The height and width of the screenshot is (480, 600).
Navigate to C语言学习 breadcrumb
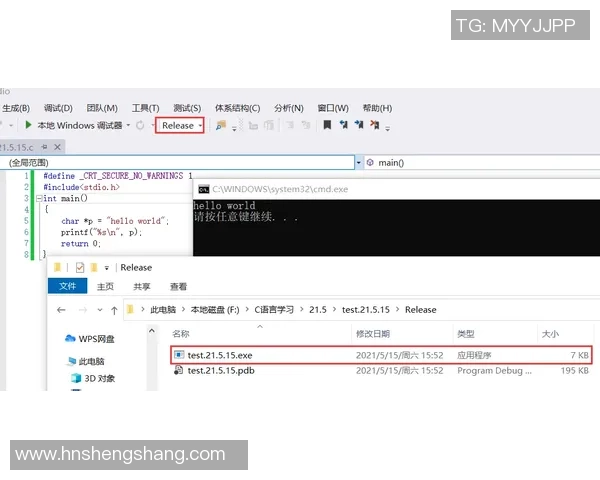[x=274, y=310]
